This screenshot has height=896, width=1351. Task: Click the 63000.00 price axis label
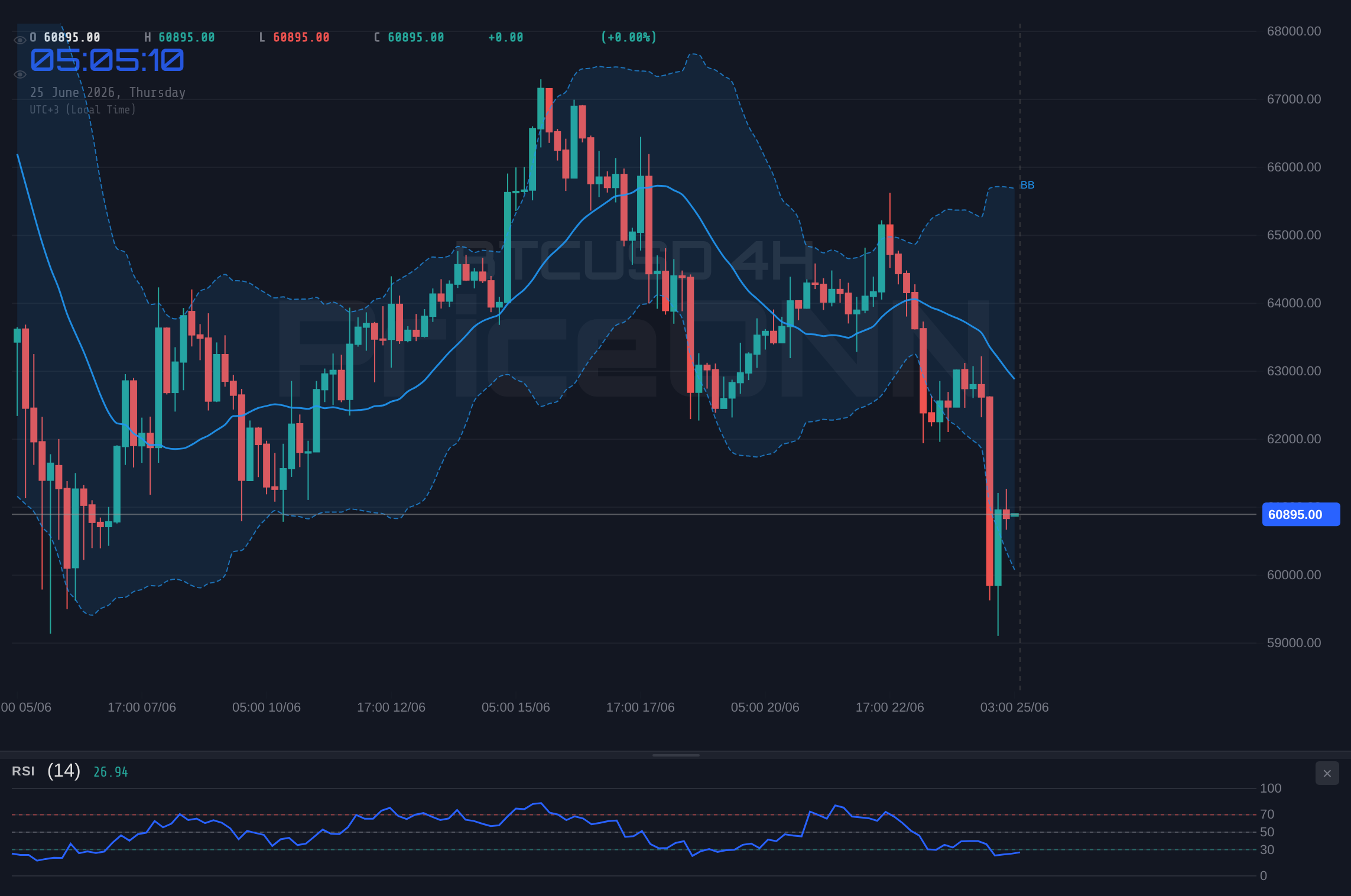pos(1294,371)
